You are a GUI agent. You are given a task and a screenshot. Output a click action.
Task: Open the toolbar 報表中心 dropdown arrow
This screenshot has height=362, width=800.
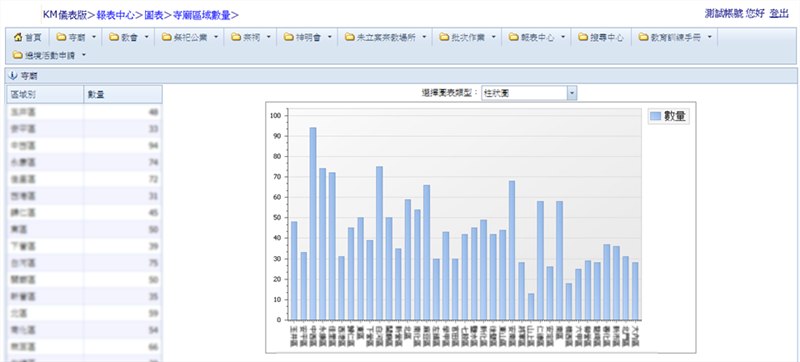point(563,37)
